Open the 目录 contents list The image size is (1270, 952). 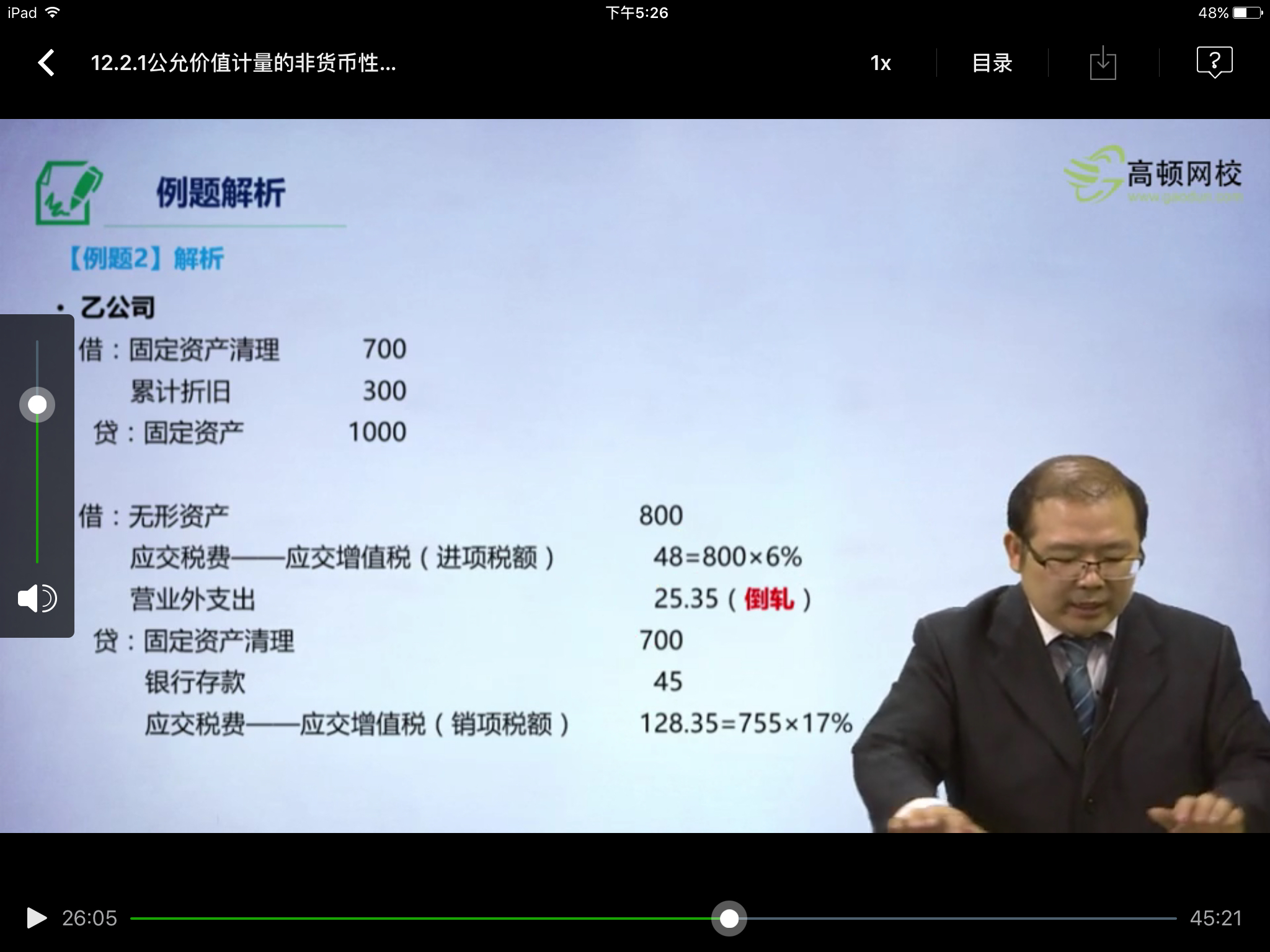point(992,63)
